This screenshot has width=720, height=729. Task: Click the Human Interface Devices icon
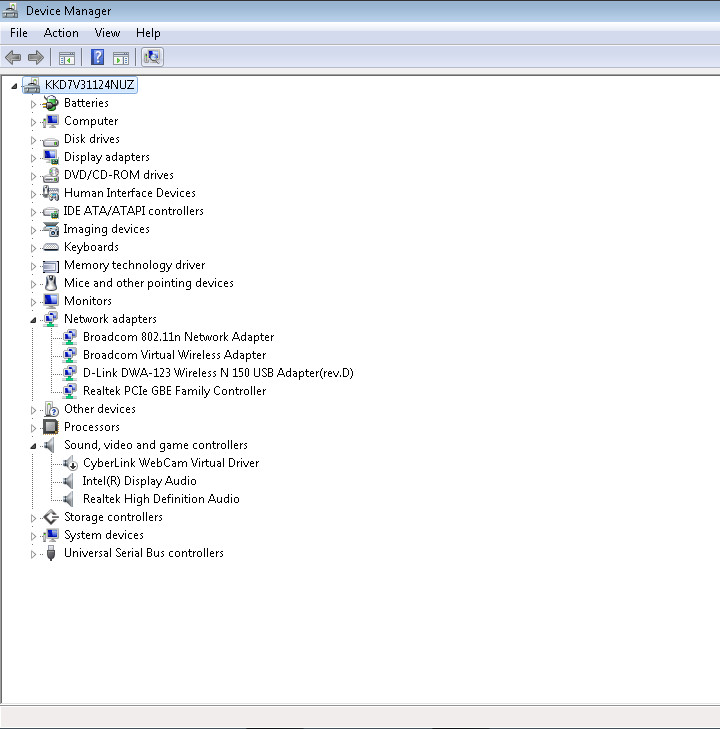(51, 193)
